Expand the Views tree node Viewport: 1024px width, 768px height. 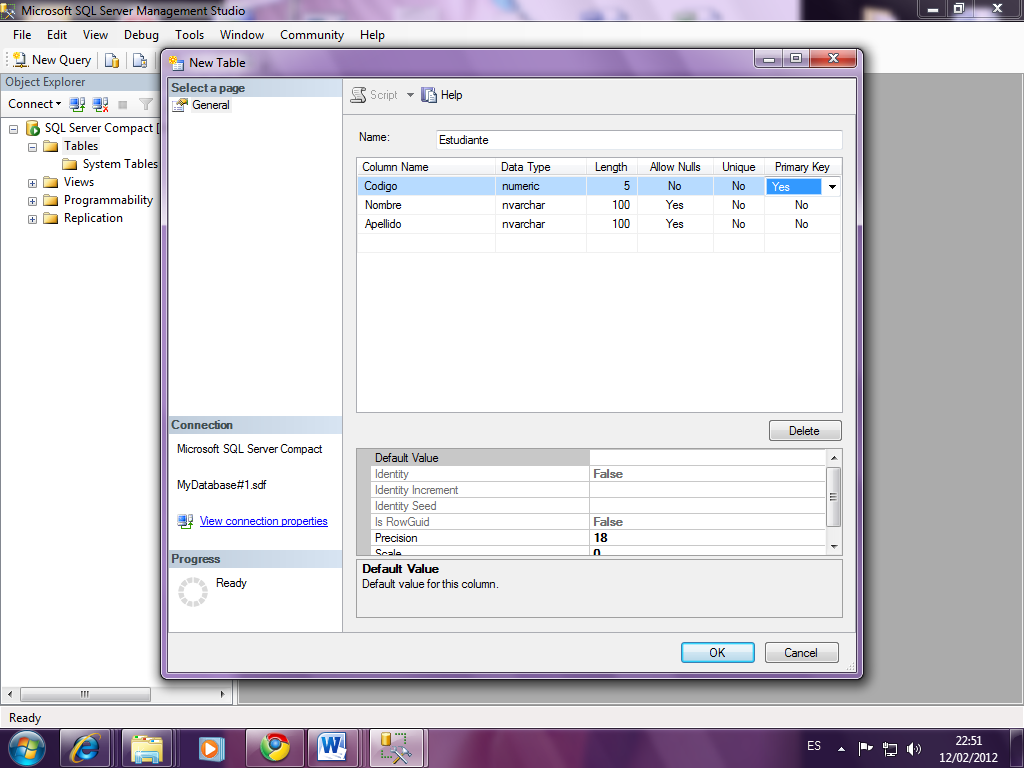(32, 183)
